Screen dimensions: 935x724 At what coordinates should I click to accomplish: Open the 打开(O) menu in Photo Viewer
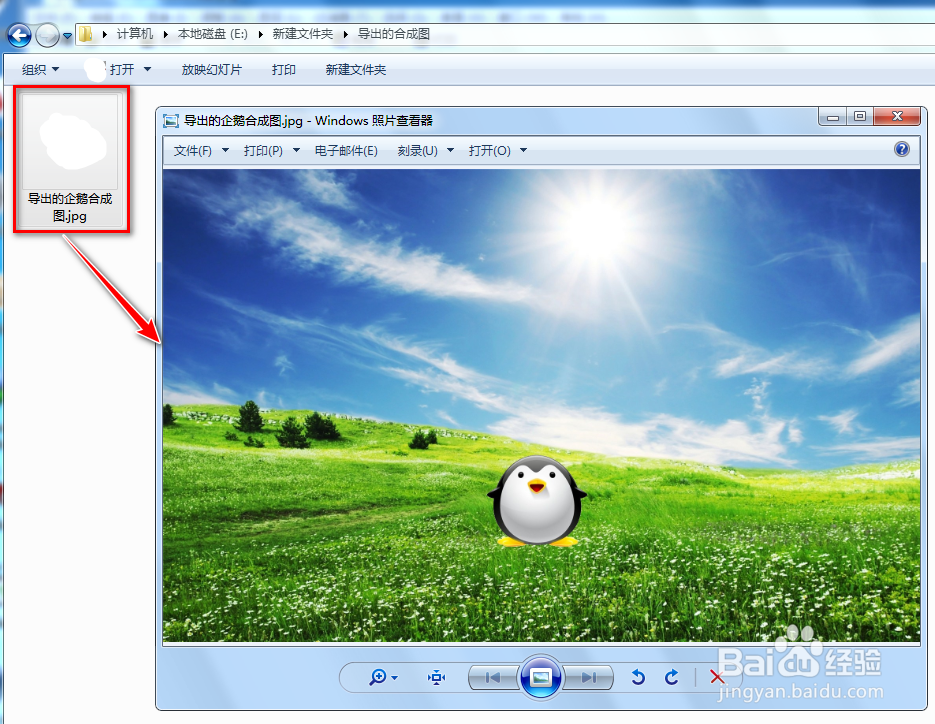(x=497, y=151)
